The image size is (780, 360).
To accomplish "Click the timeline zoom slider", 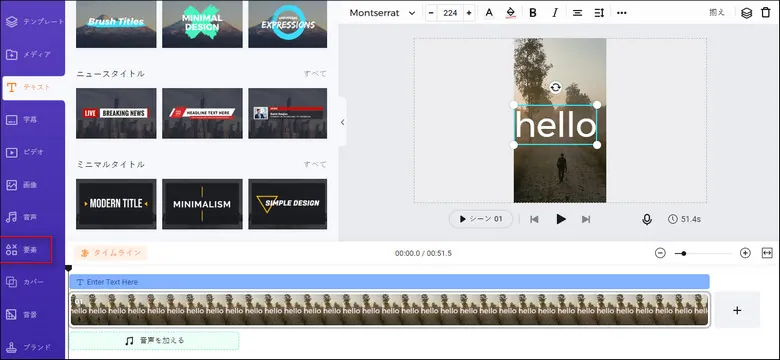I will tap(703, 254).
